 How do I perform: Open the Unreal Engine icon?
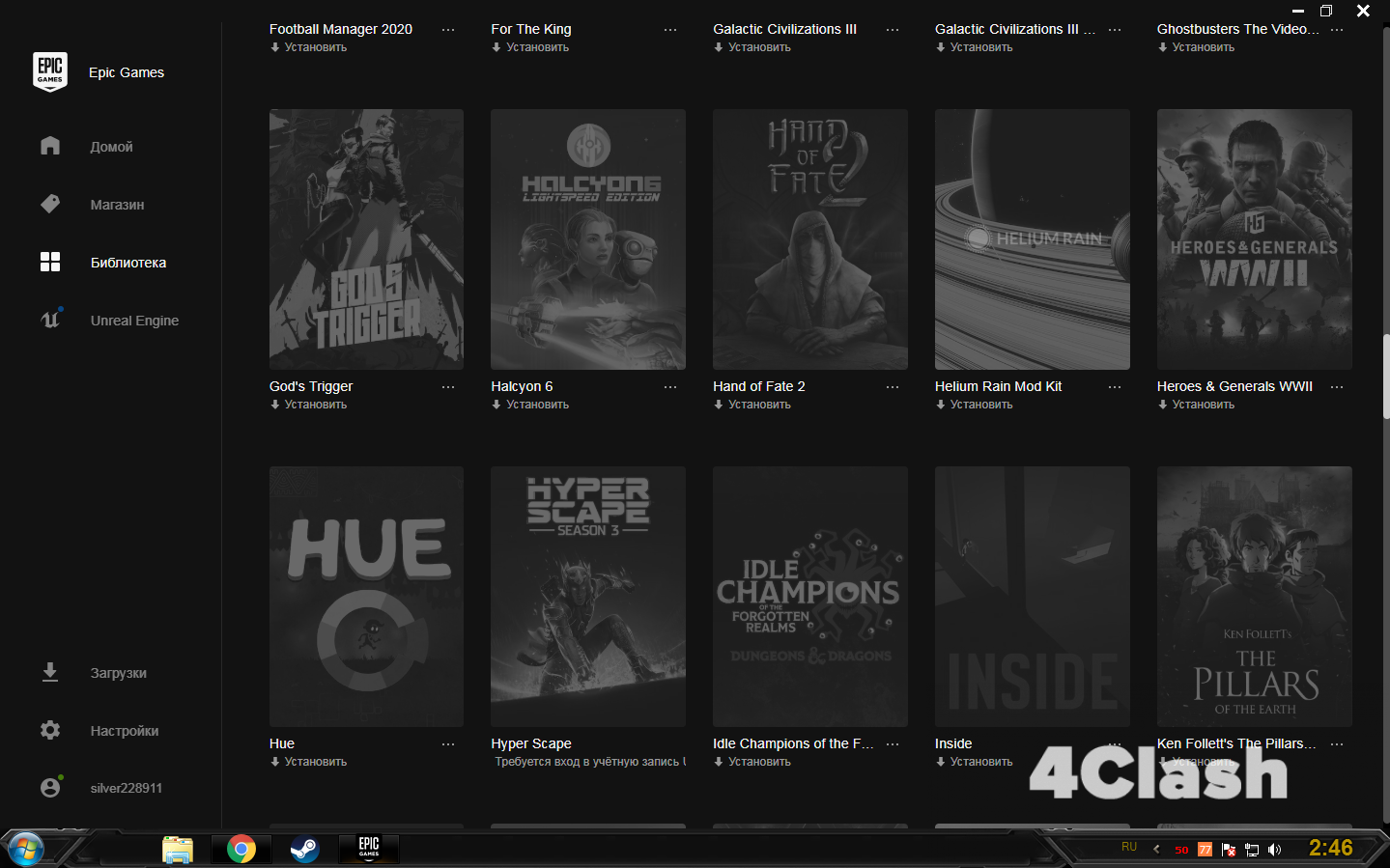(50, 319)
